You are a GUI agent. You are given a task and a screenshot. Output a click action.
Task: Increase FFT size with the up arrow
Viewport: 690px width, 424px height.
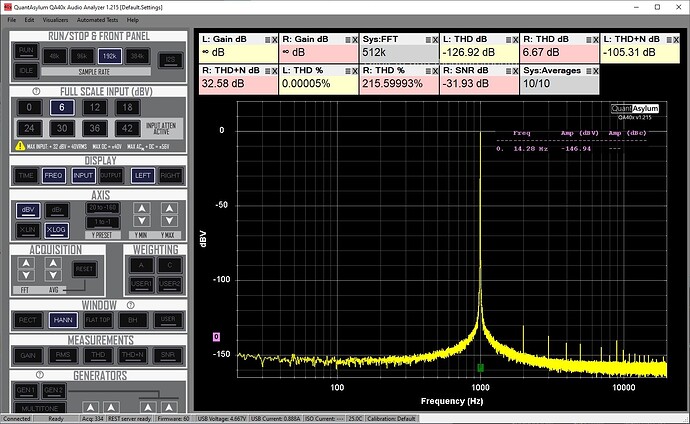coord(26,263)
